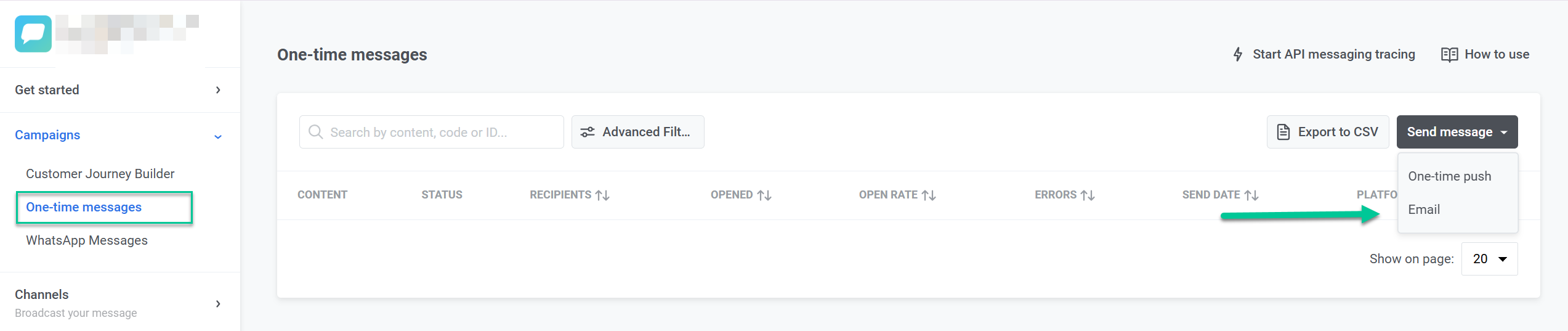Sort by Recipients column arrows
The image size is (1568, 331).
click(602, 195)
